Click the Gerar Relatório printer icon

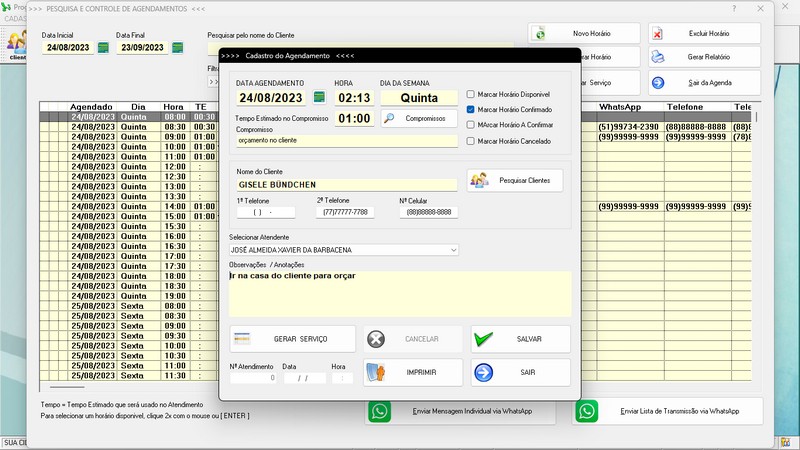click(x=658, y=57)
